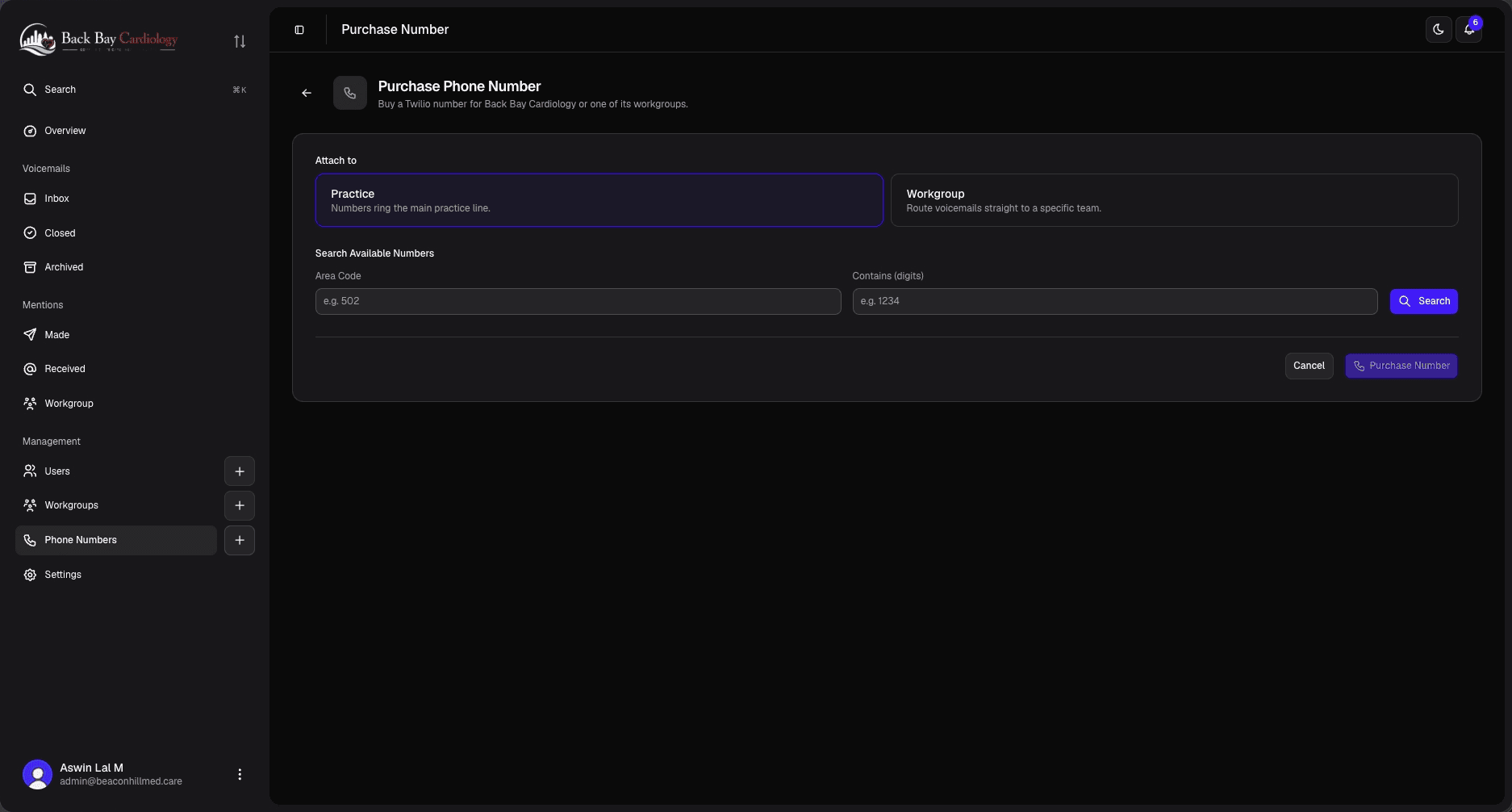The image size is (1512, 812).
Task: Focus the Area Code input field
Action: pos(578,301)
